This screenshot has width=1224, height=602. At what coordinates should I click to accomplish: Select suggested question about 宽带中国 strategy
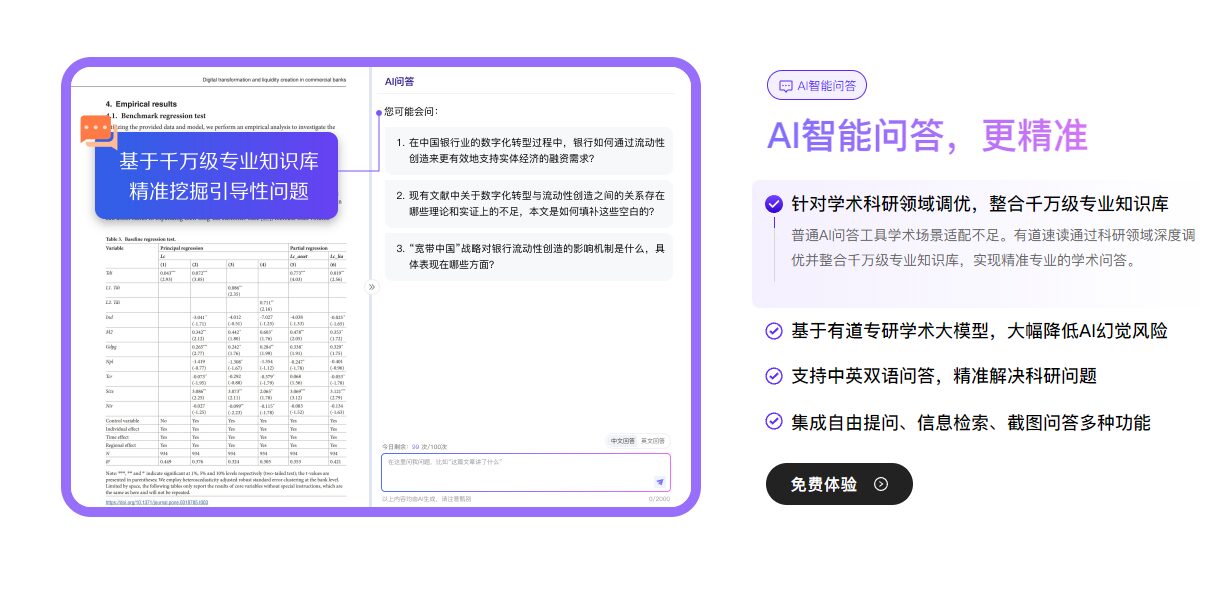tap(529, 256)
